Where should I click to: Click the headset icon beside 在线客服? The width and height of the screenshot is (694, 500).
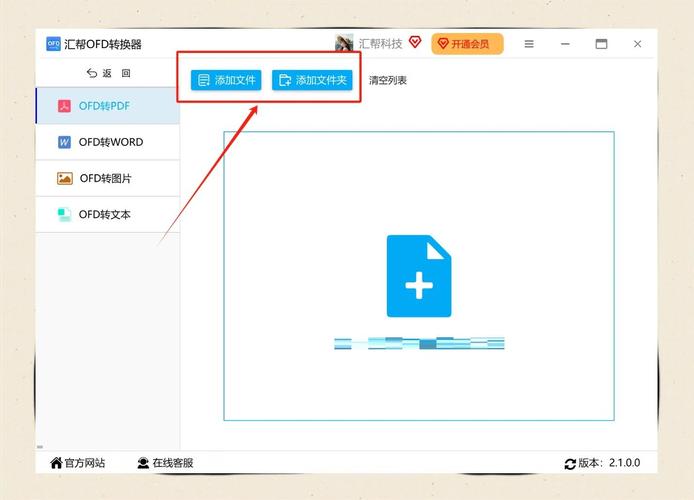(x=143, y=463)
